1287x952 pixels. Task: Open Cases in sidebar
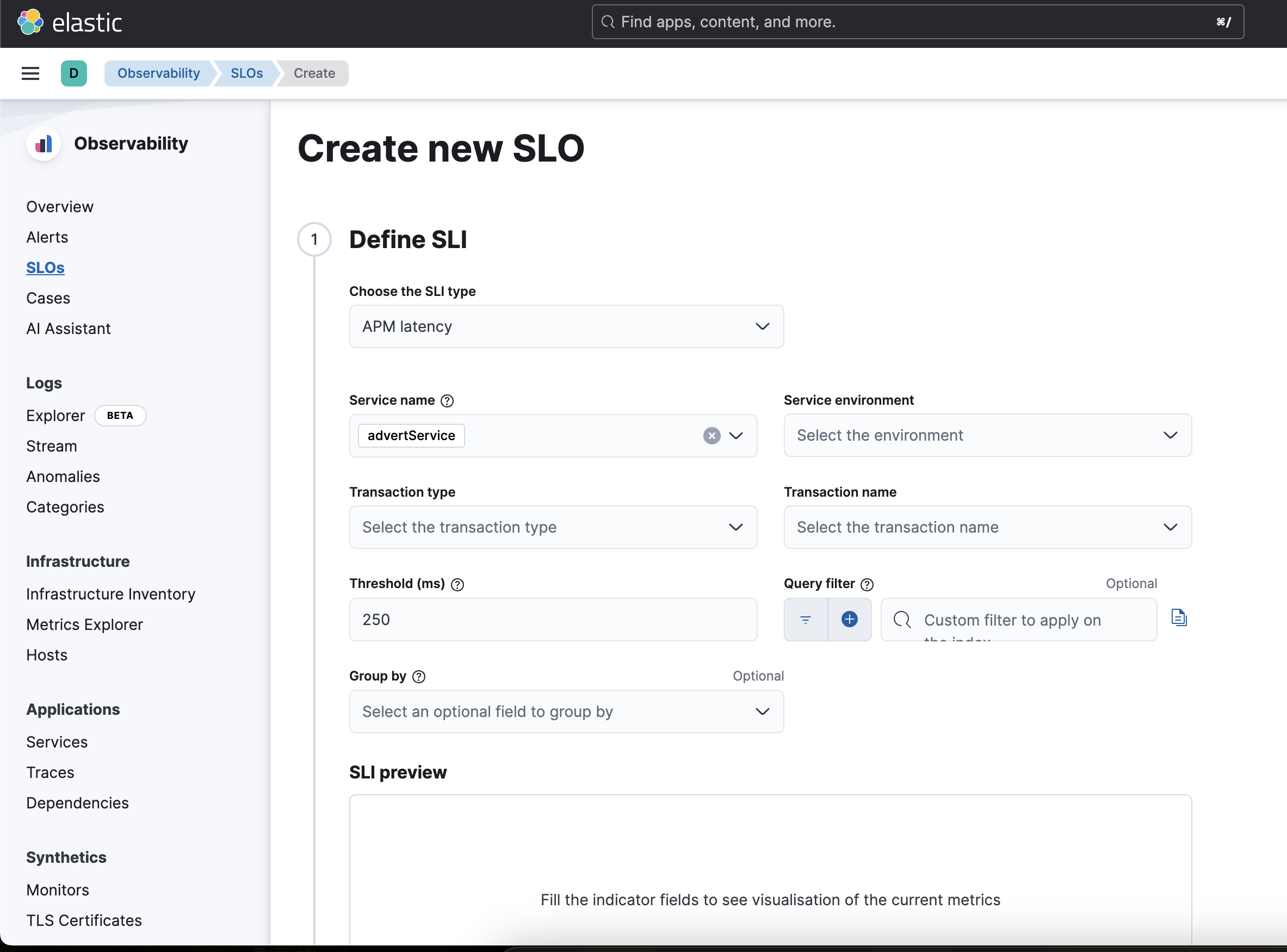(48, 299)
